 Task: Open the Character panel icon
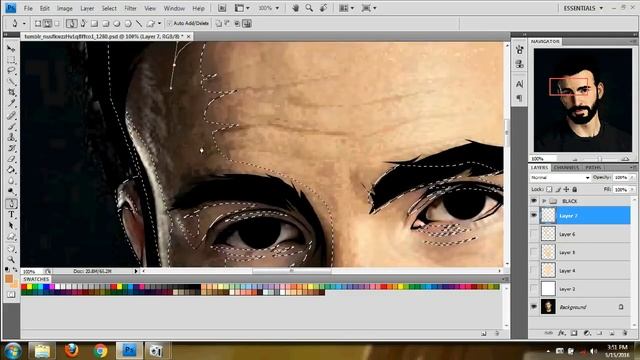click(x=519, y=84)
